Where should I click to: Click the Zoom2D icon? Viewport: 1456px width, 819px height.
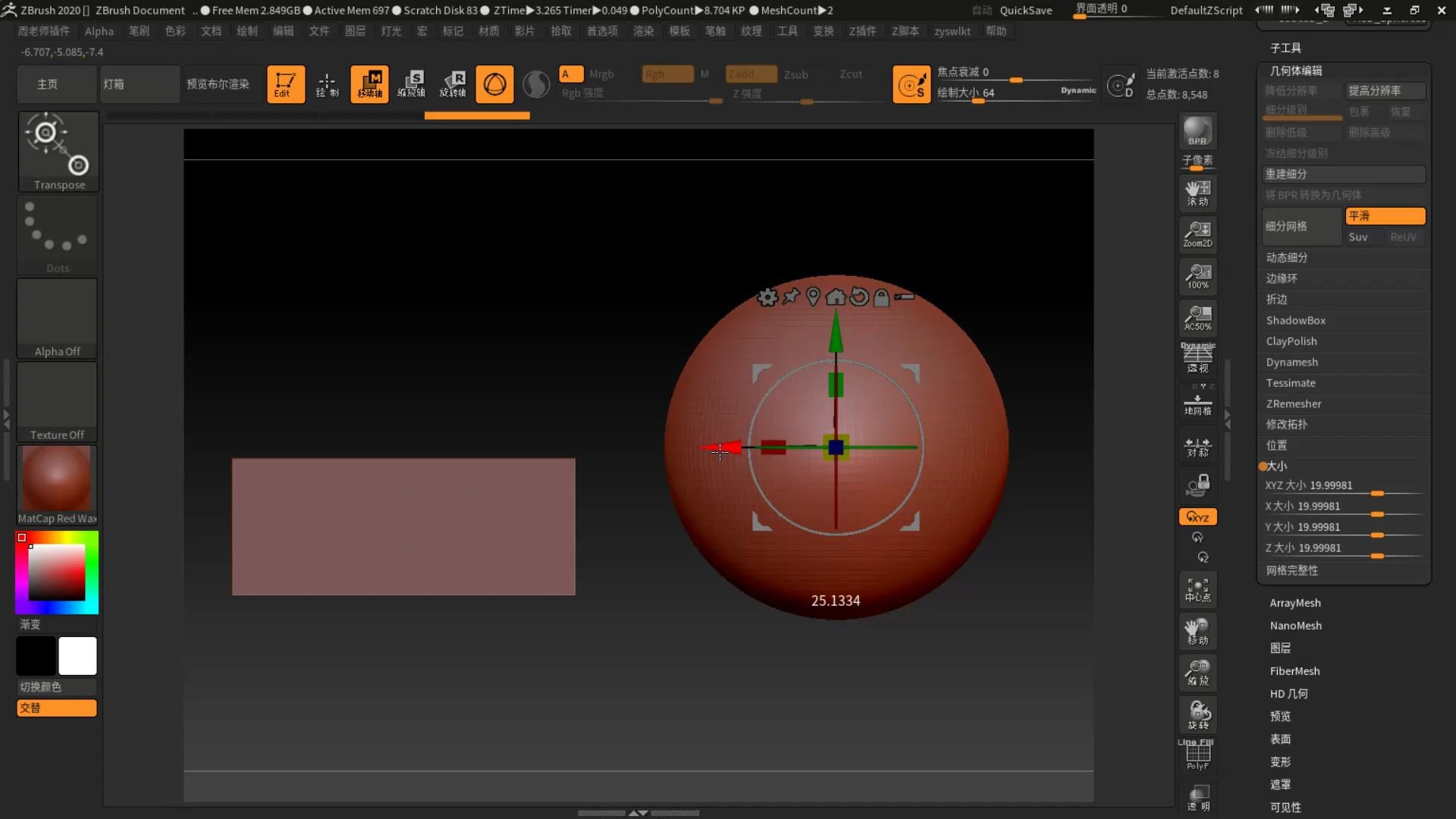1197,234
